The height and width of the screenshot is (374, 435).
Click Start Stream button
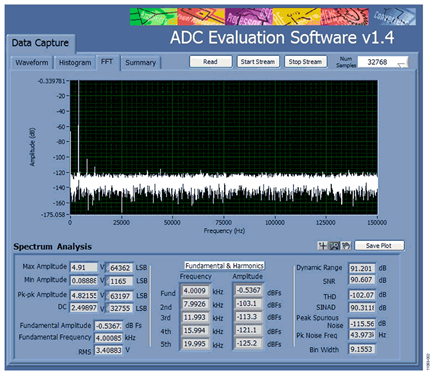(x=258, y=62)
